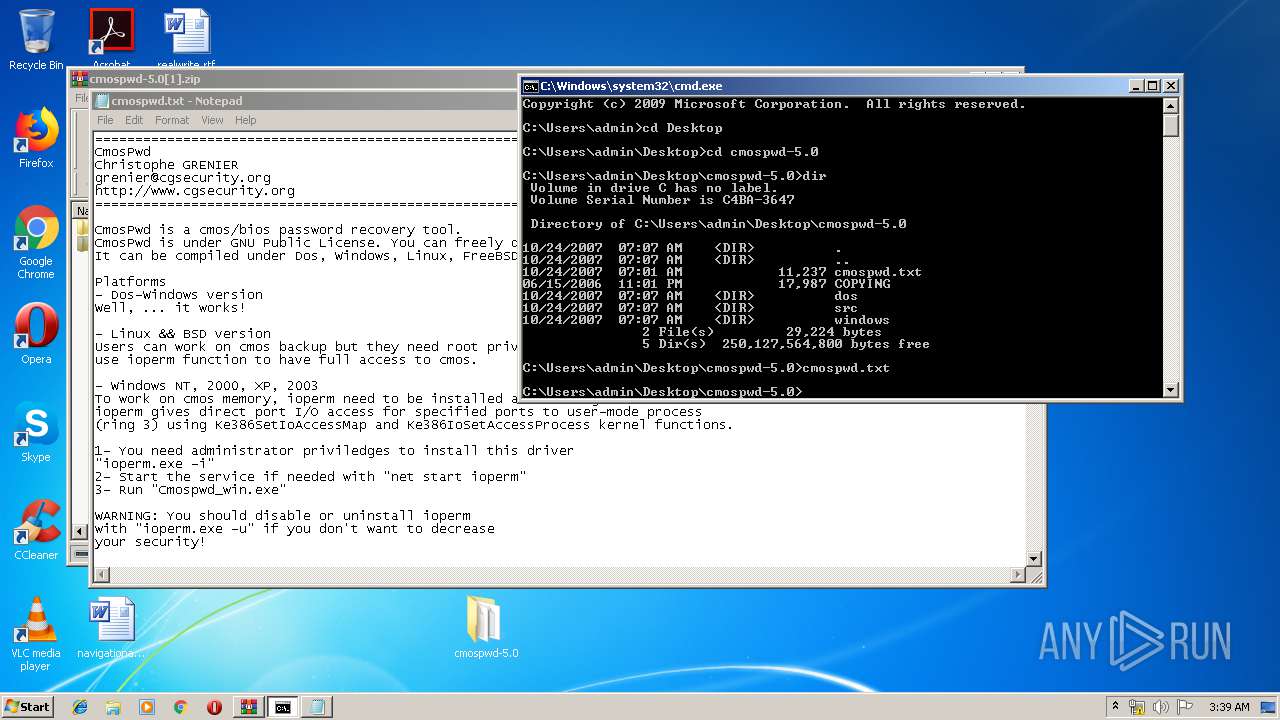Click '- Windows NT, 2000, XP, 2003' line
Screen dimensions: 1280x720
[x=207, y=386]
